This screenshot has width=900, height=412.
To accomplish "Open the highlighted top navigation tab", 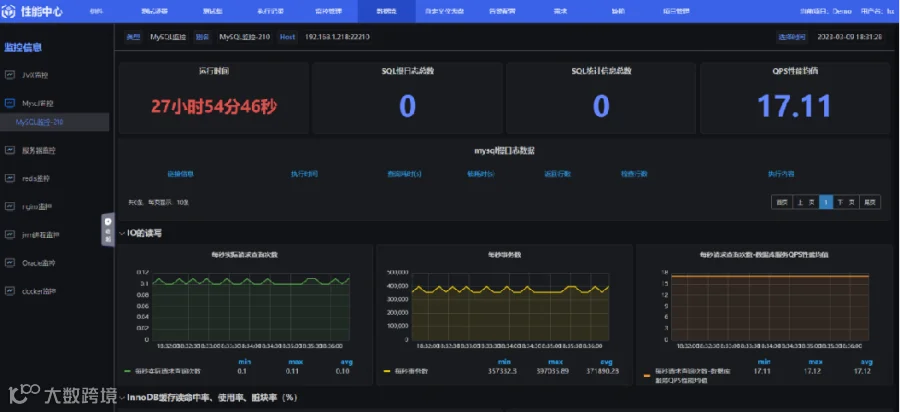I will [386, 11].
